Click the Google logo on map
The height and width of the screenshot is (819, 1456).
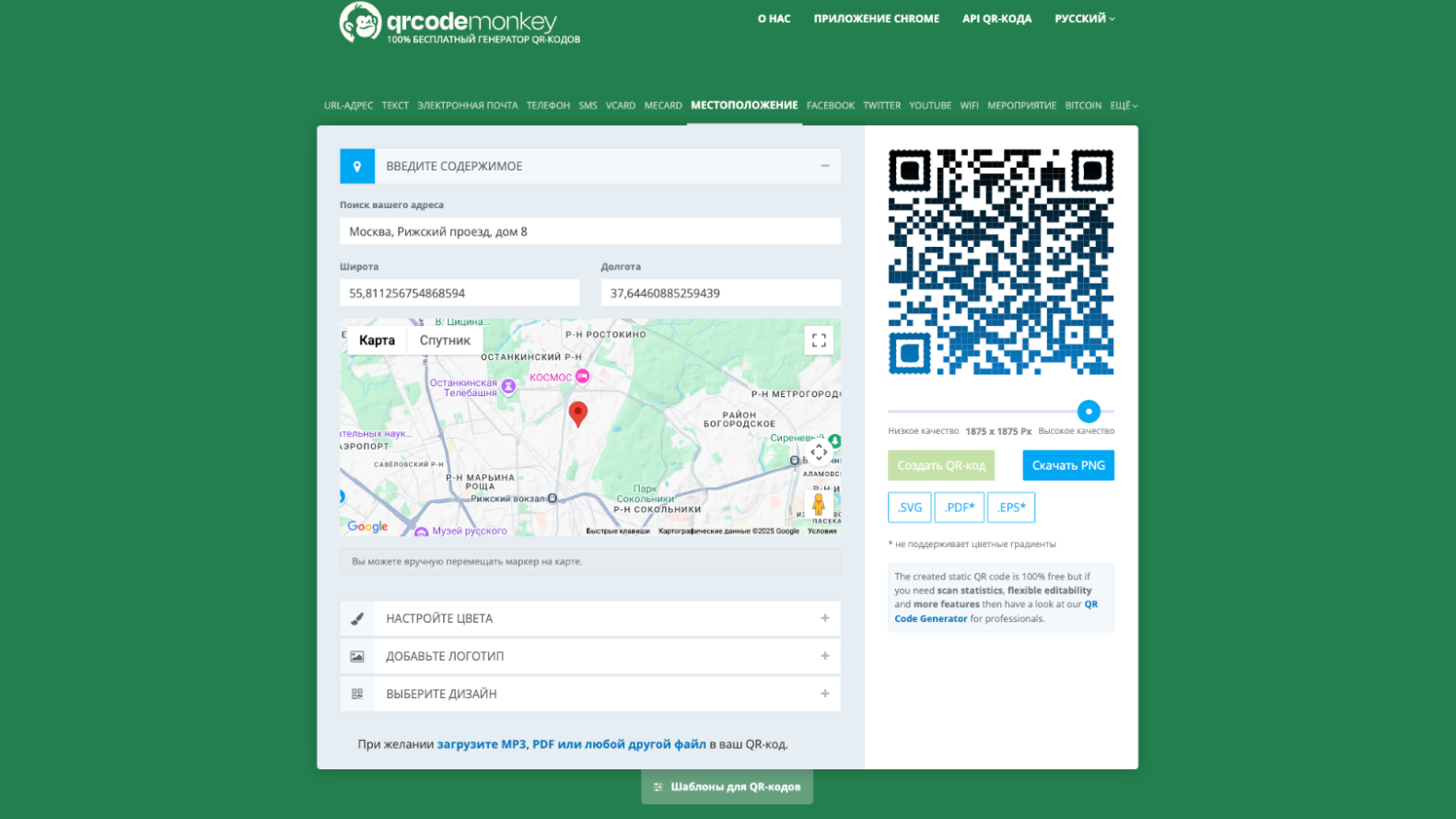367,527
